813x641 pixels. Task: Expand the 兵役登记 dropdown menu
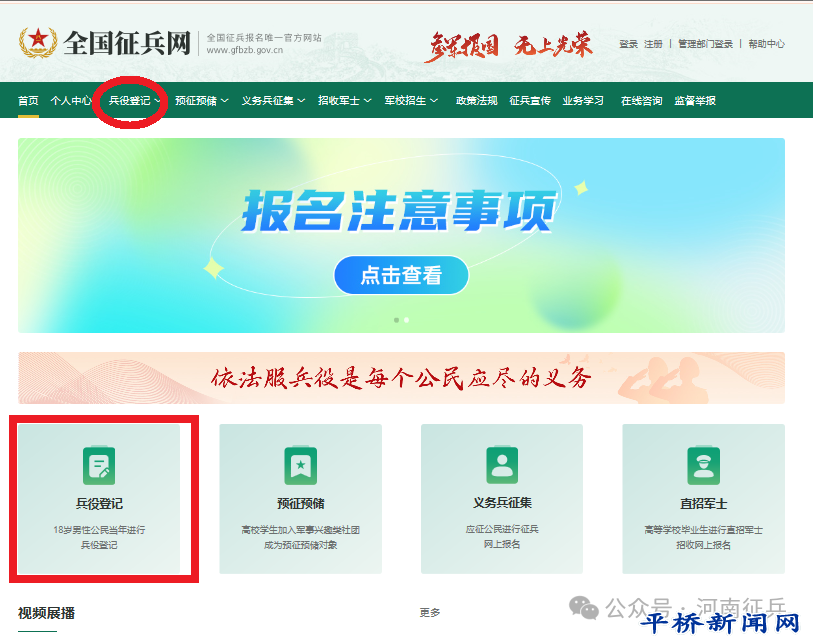click(x=134, y=100)
